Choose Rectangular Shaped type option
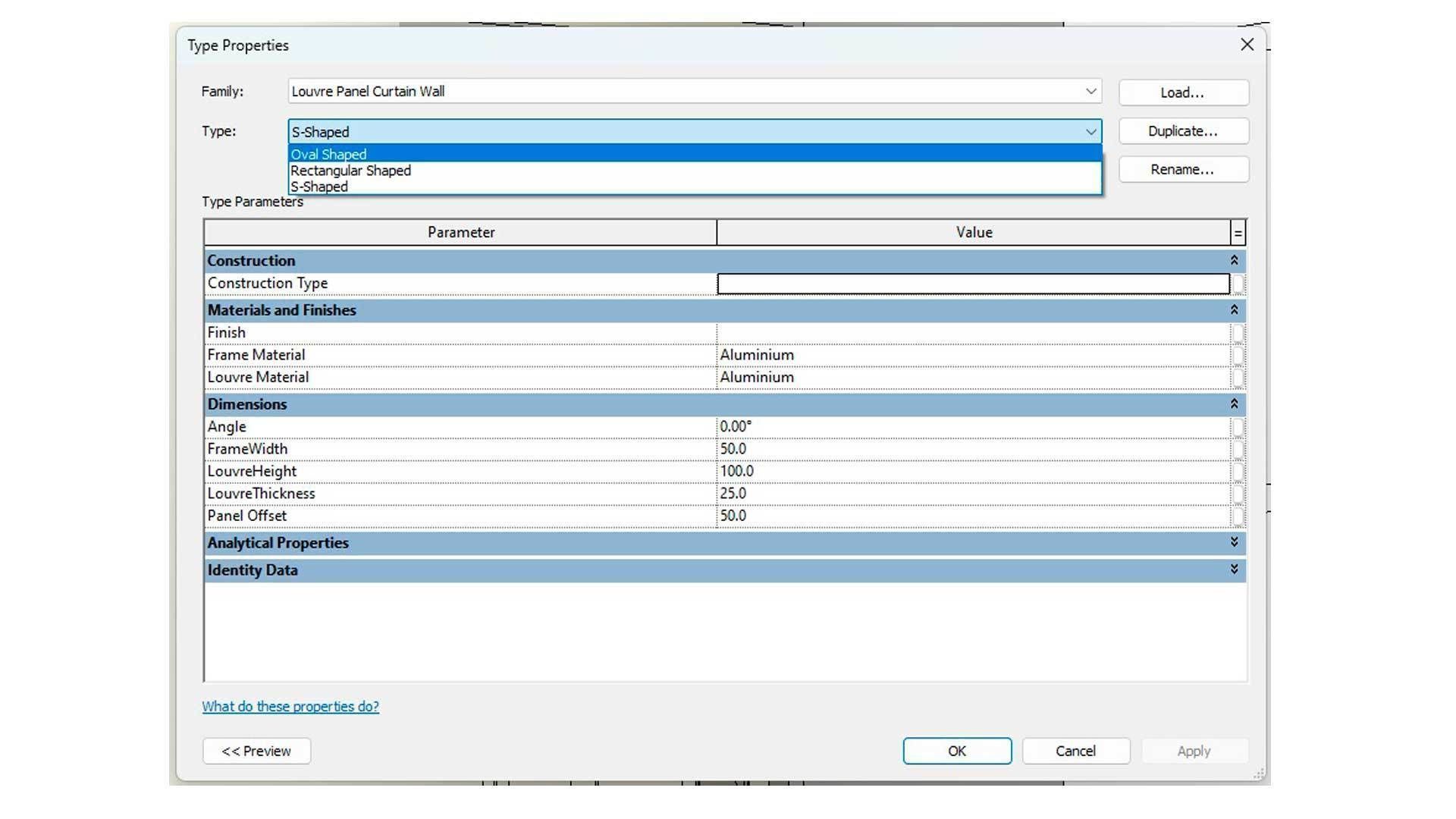The image size is (1456, 819). pyautogui.click(x=350, y=171)
